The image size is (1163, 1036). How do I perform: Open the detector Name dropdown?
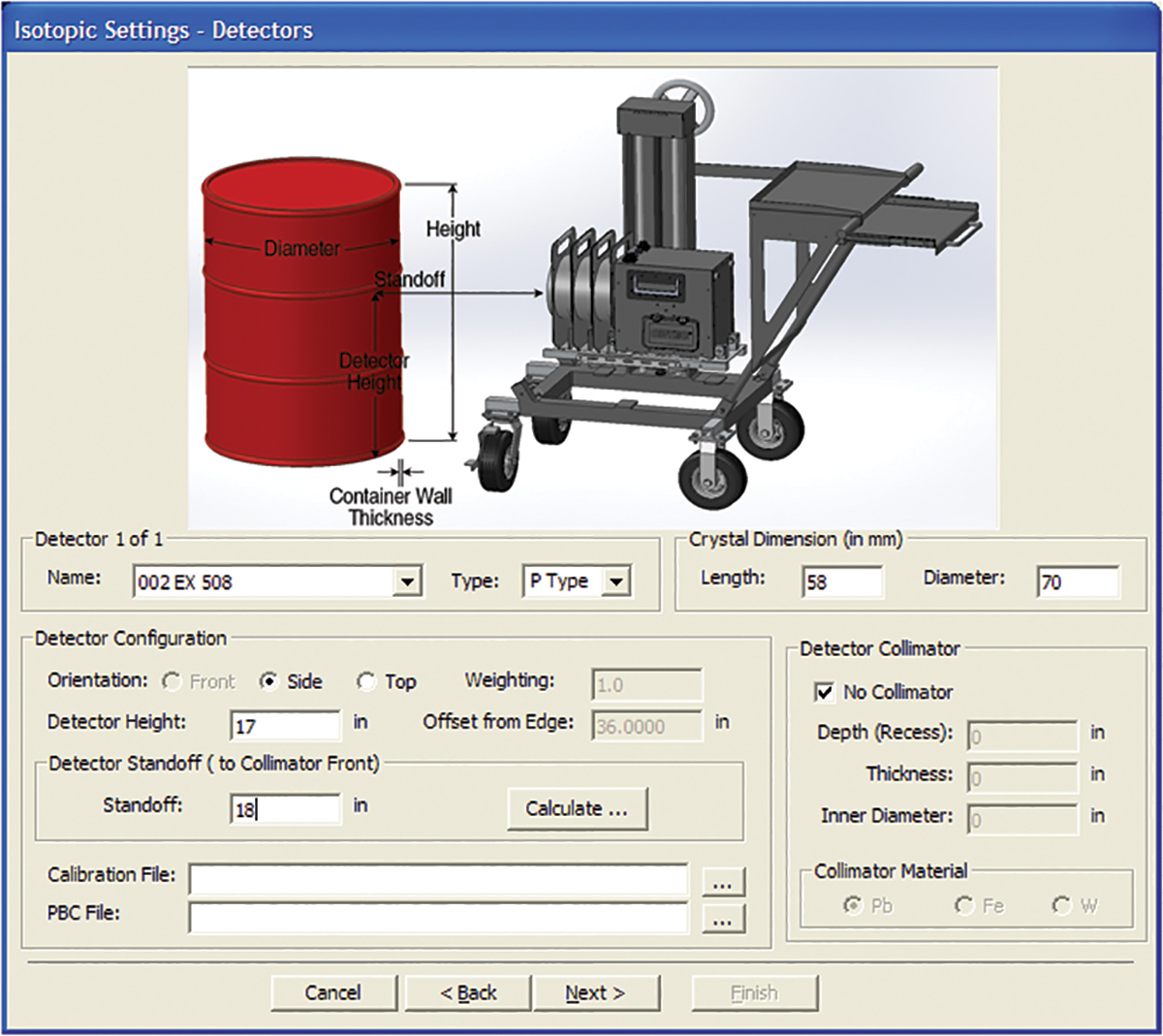coord(408,581)
